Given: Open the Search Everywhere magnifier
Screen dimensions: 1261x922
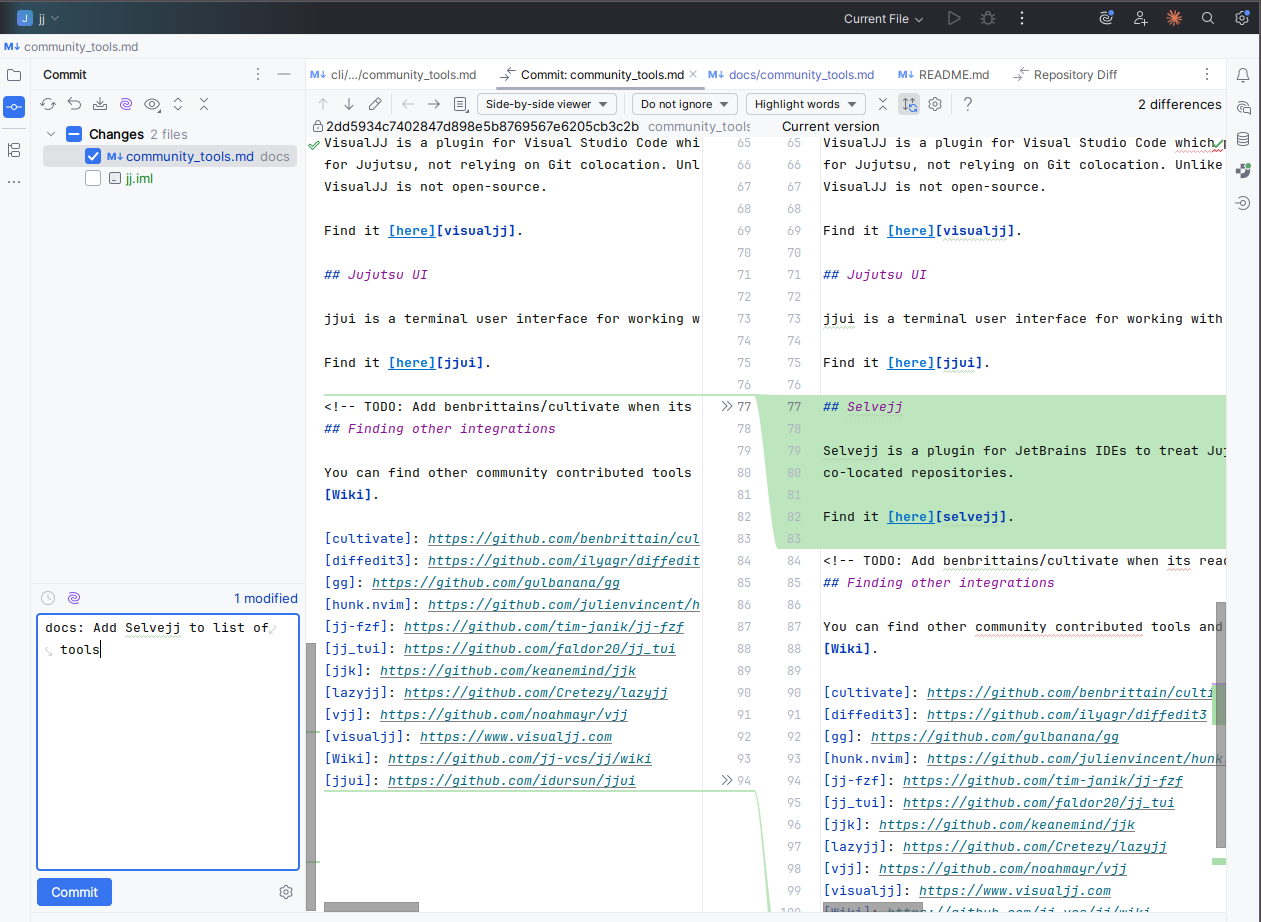Looking at the screenshot, I should 1208,18.
